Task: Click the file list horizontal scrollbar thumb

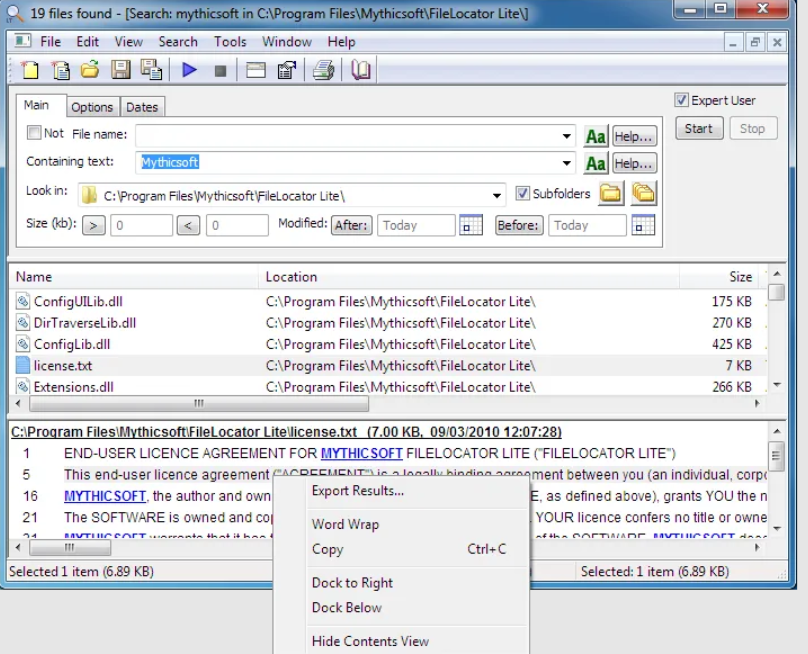Action: click(199, 404)
